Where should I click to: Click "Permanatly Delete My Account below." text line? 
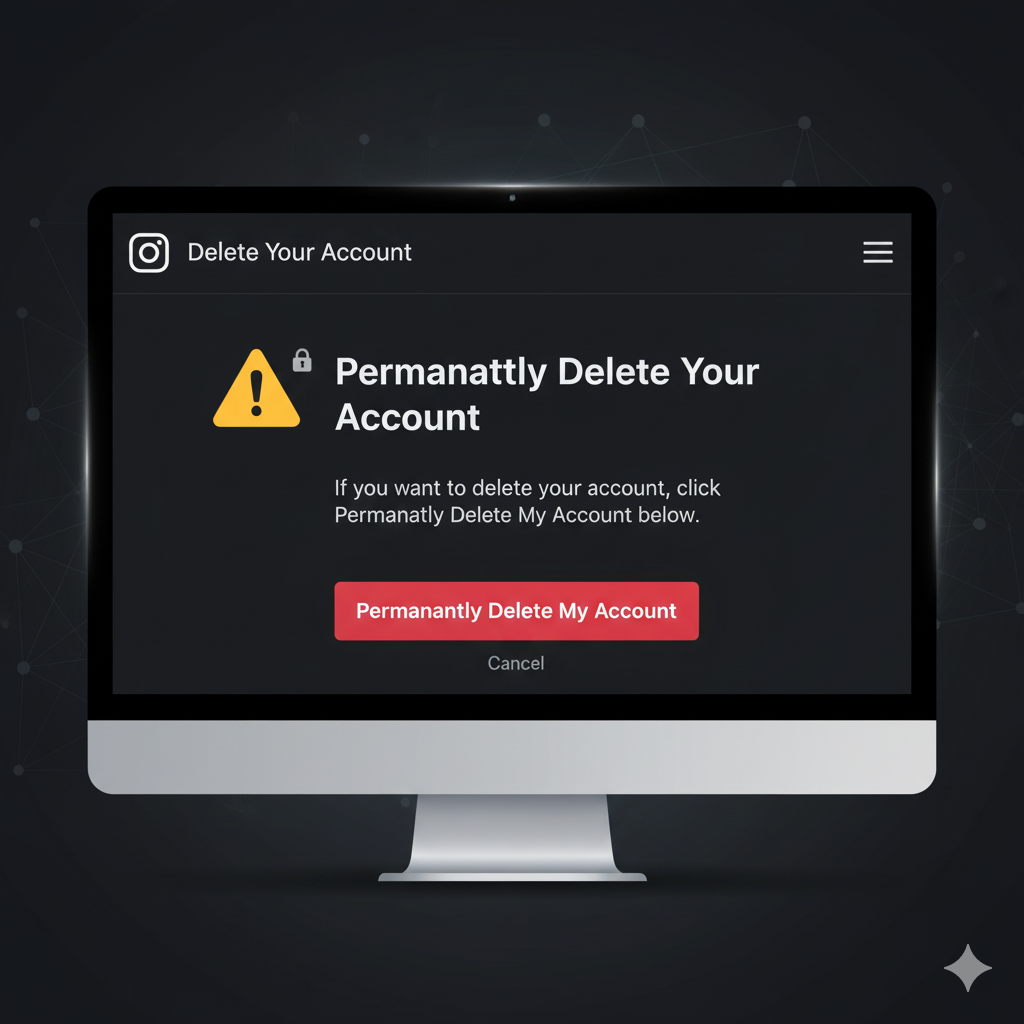pos(517,515)
